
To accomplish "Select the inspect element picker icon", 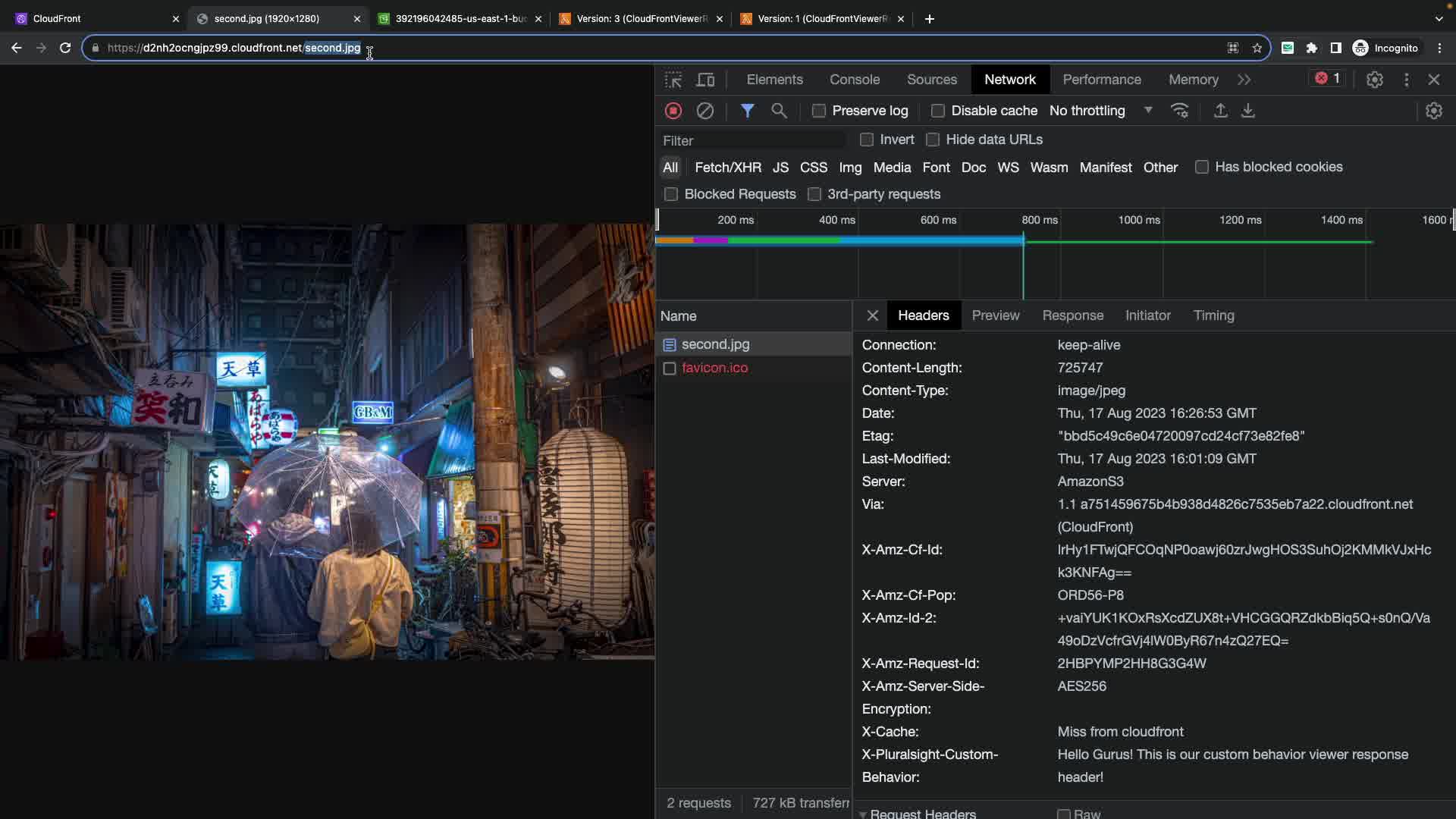I will 673,80.
